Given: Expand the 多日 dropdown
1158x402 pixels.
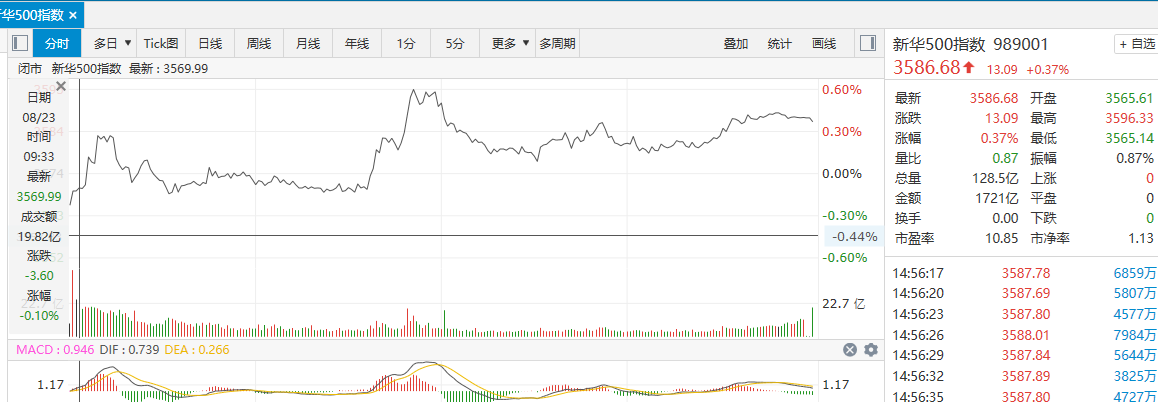Looking at the screenshot, I should [110, 43].
